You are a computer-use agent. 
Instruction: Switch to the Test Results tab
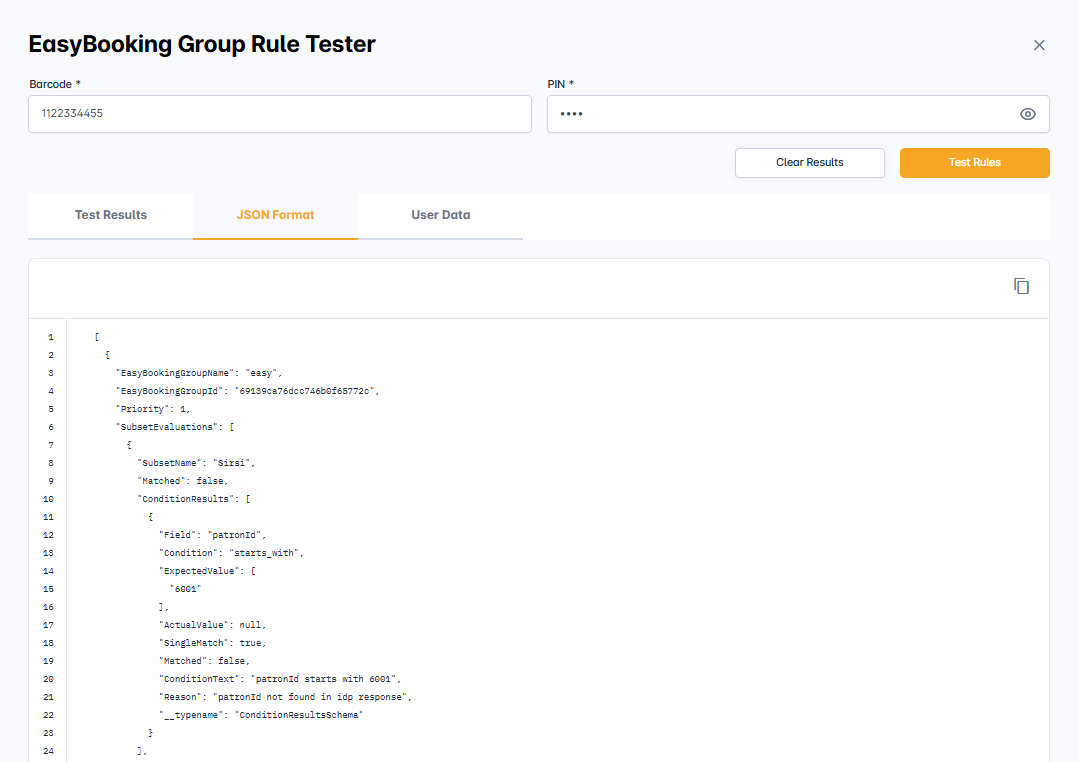111,215
